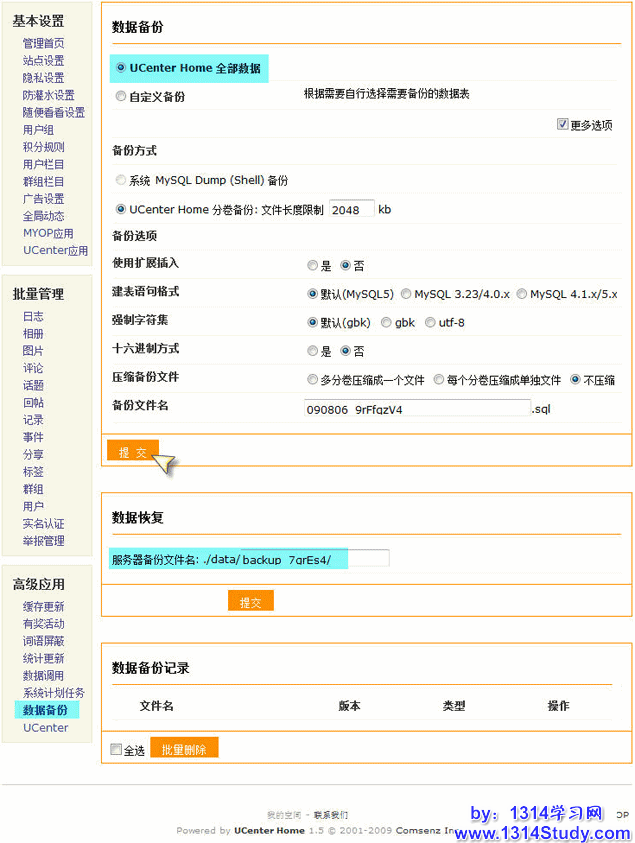Open 缓存更新 under 高级应用
The image size is (635, 843).
click(x=43, y=607)
